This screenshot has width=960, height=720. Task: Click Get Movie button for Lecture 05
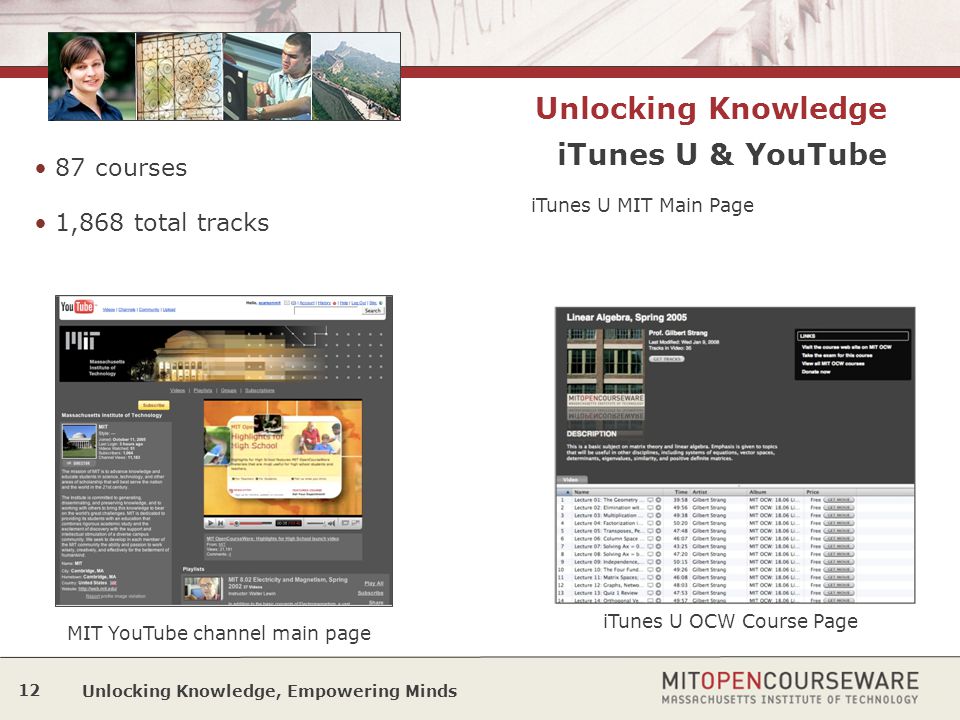[x=839, y=531]
